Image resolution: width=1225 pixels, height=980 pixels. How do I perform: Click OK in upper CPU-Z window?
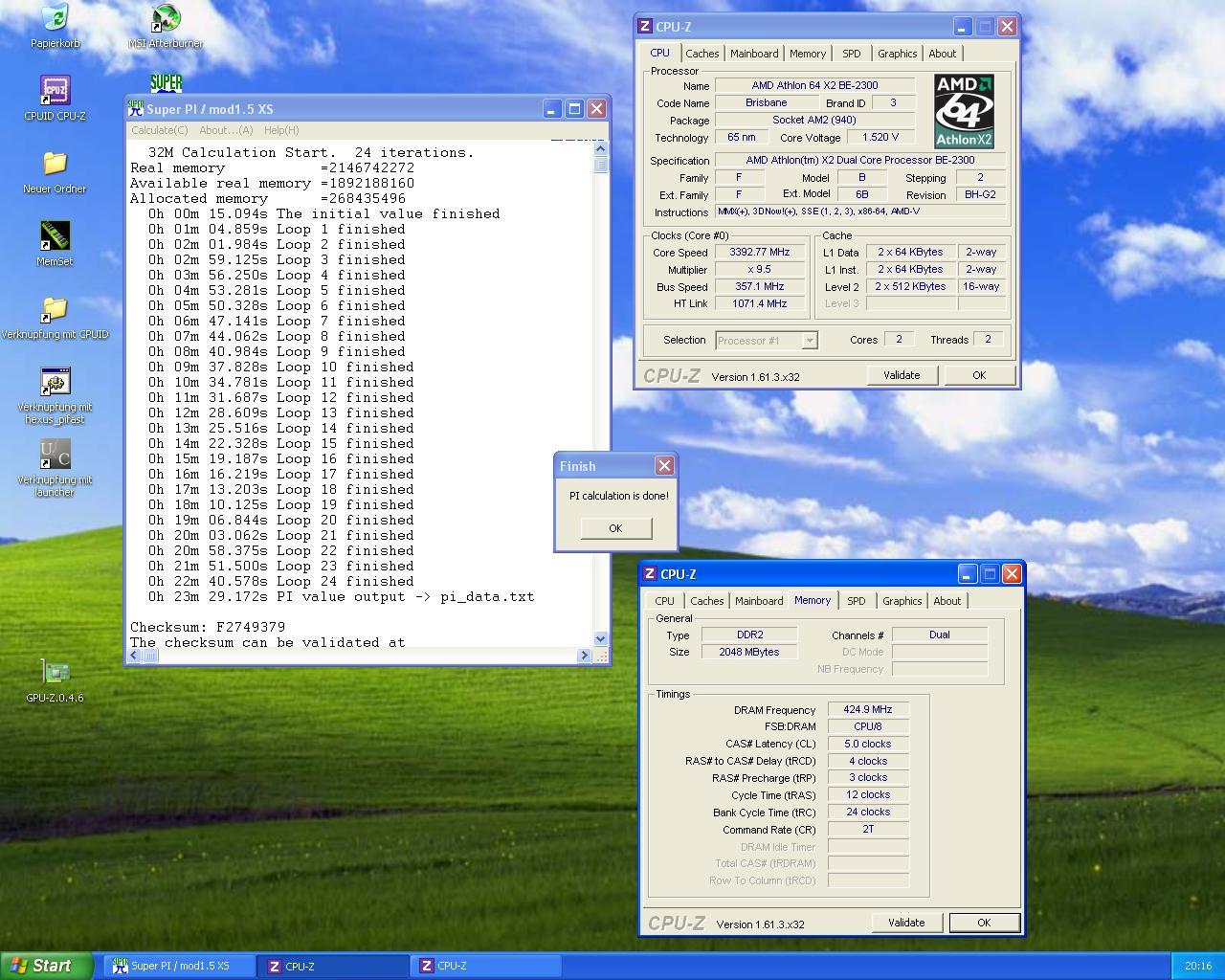979,375
